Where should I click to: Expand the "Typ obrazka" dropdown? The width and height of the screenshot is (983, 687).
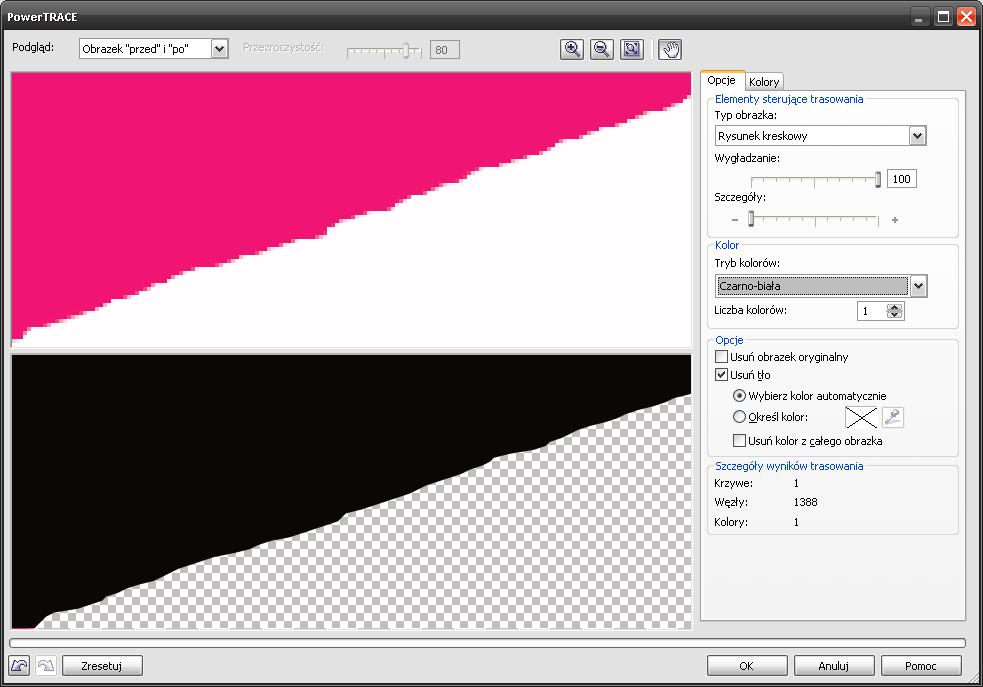click(917, 136)
